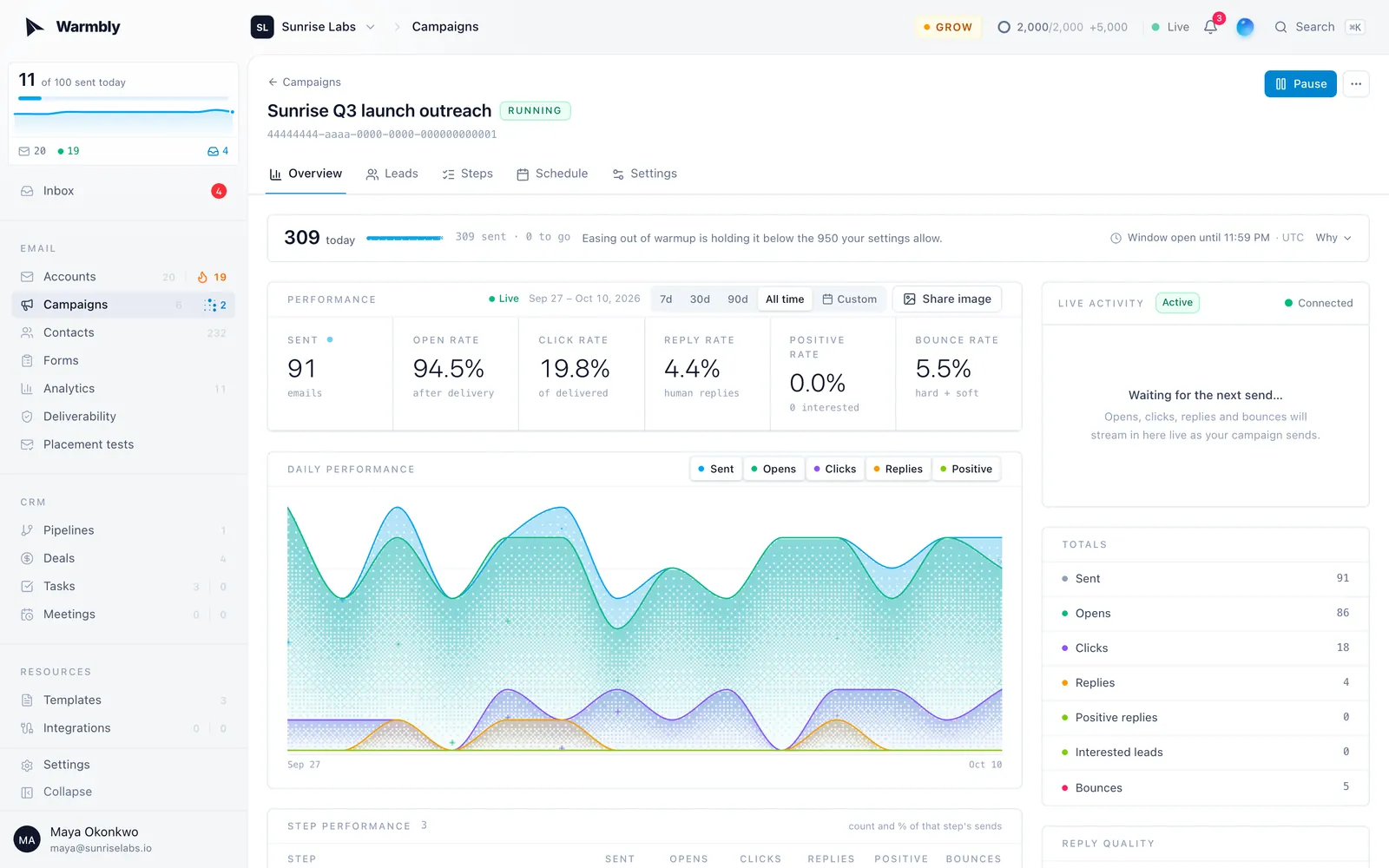Go back to Campaigns list link
The height and width of the screenshot is (868, 1389).
tap(305, 82)
